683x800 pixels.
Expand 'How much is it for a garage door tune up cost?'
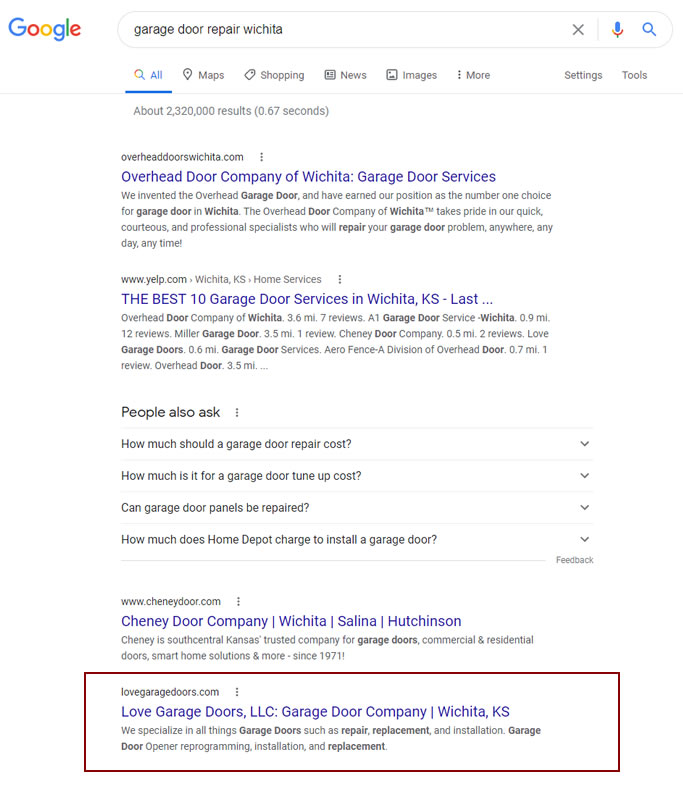point(357,476)
